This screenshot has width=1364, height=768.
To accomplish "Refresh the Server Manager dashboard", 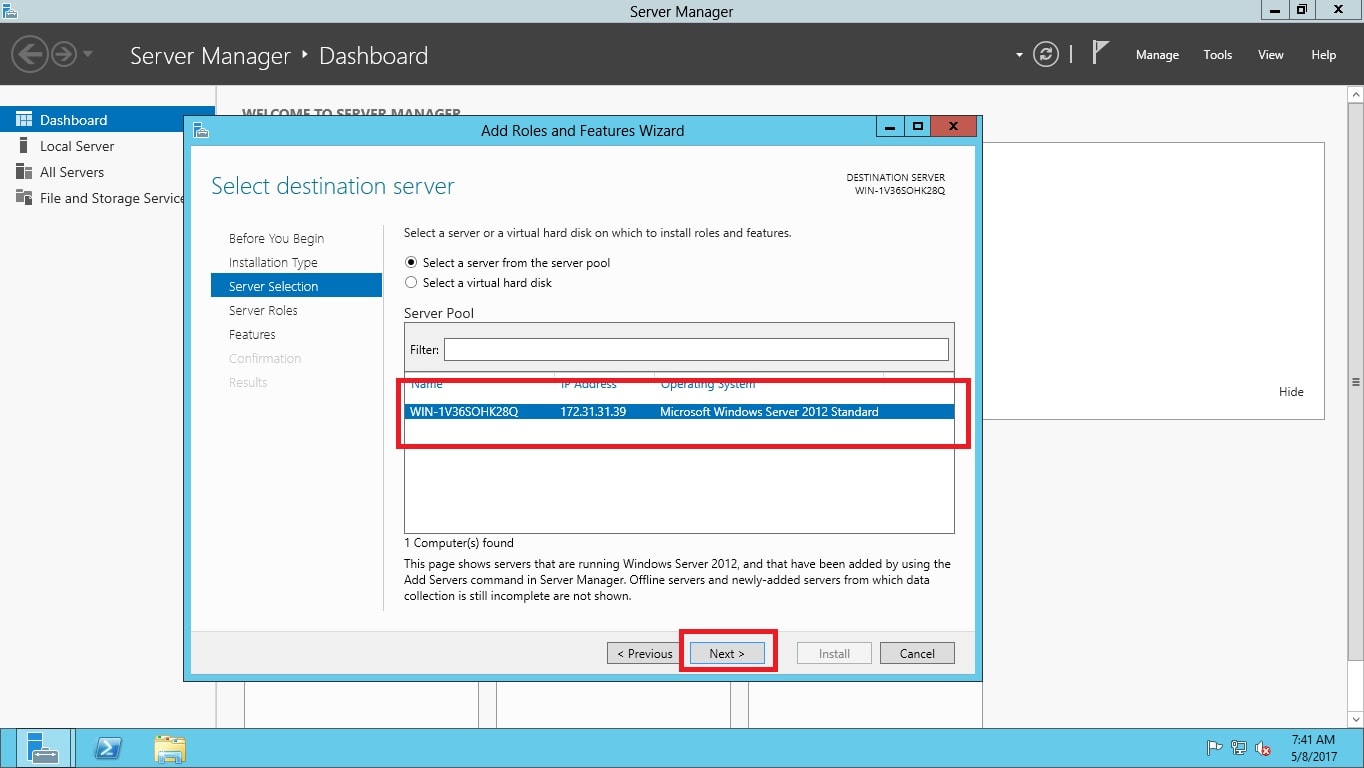I will tap(1046, 54).
